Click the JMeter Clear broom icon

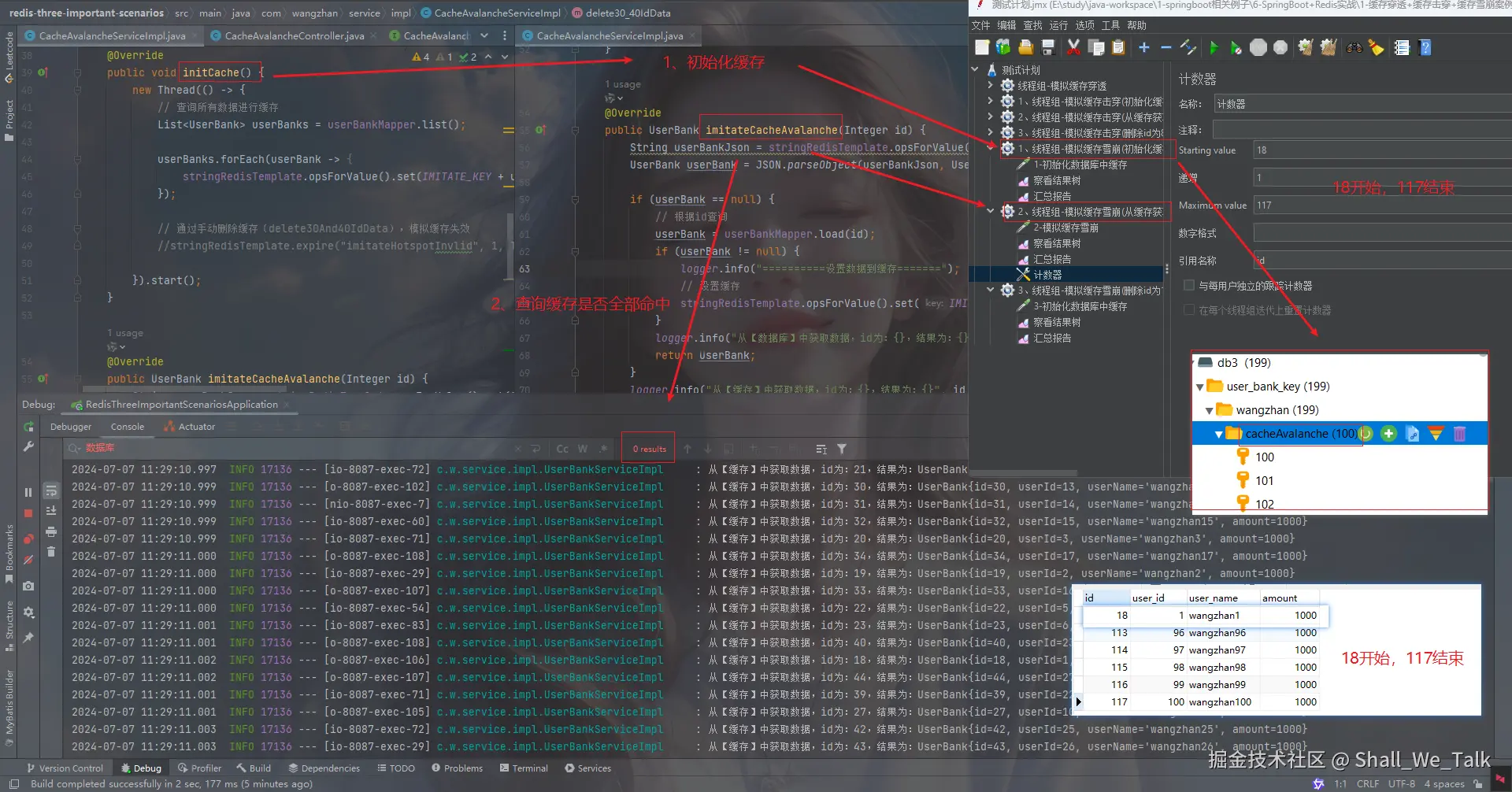(x=1306, y=47)
